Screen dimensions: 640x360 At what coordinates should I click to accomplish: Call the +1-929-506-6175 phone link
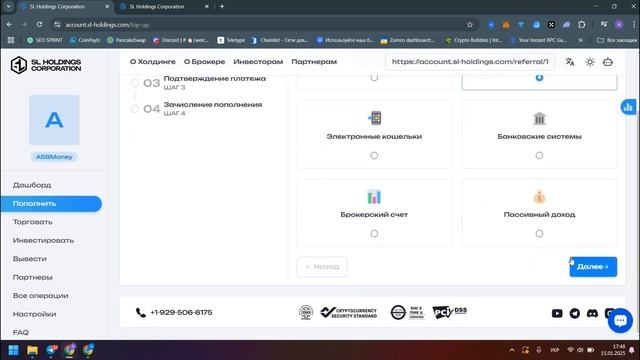tap(181, 313)
